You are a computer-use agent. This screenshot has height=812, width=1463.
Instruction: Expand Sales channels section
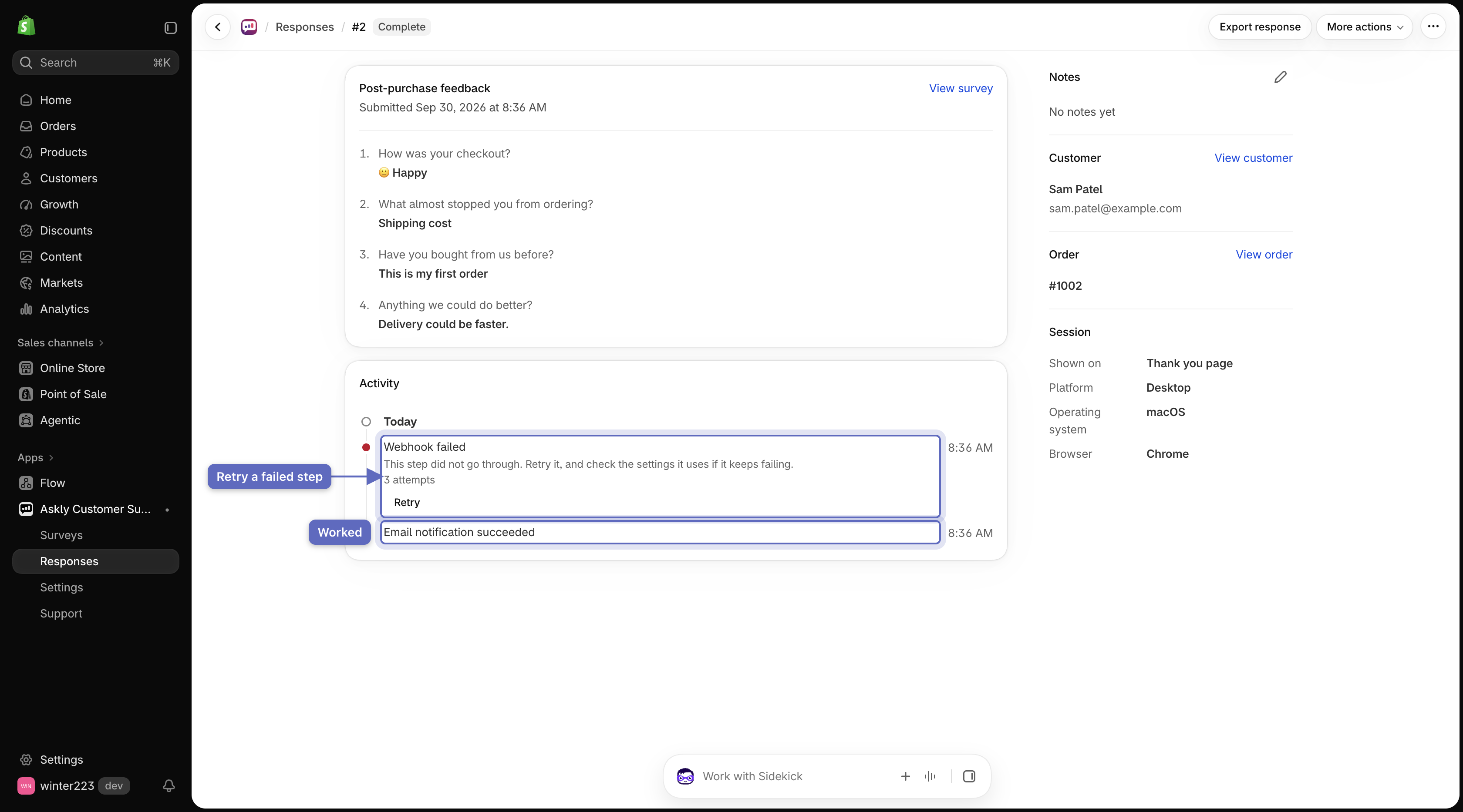coord(61,343)
